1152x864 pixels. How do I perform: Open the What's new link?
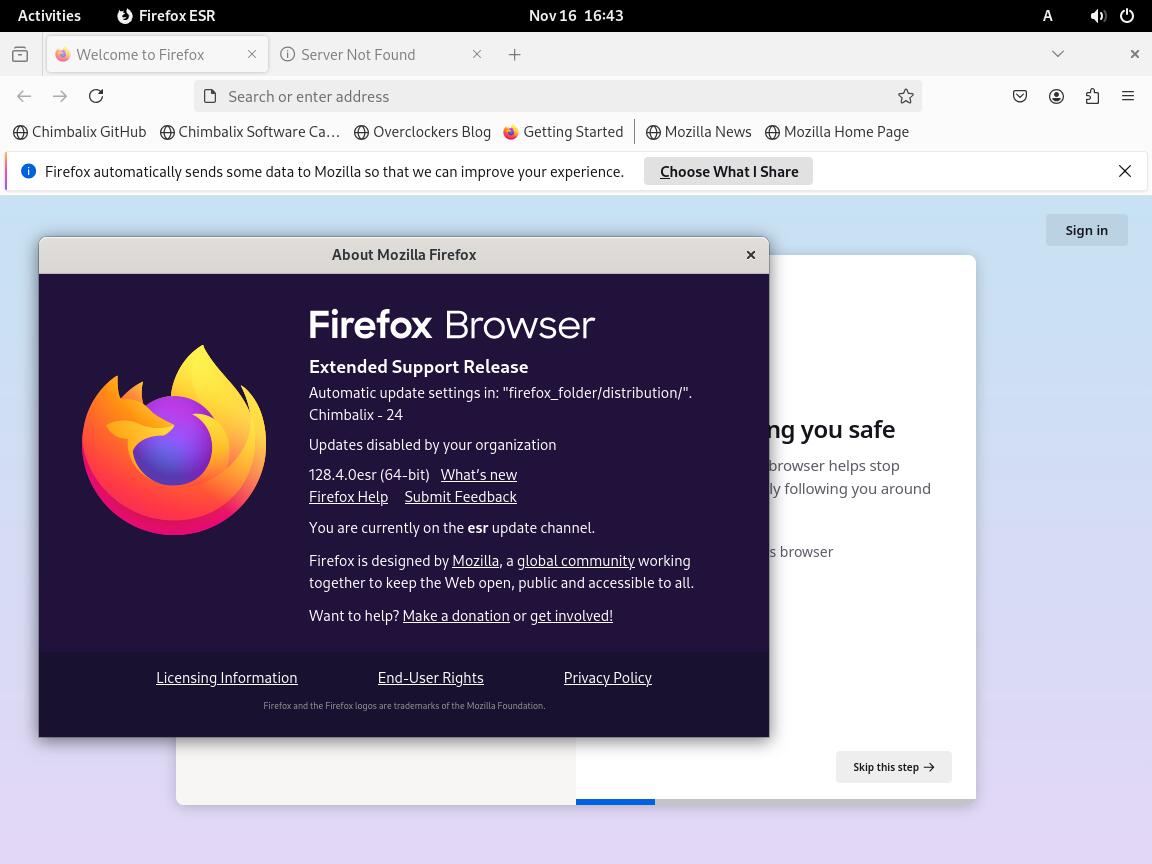pos(479,475)
